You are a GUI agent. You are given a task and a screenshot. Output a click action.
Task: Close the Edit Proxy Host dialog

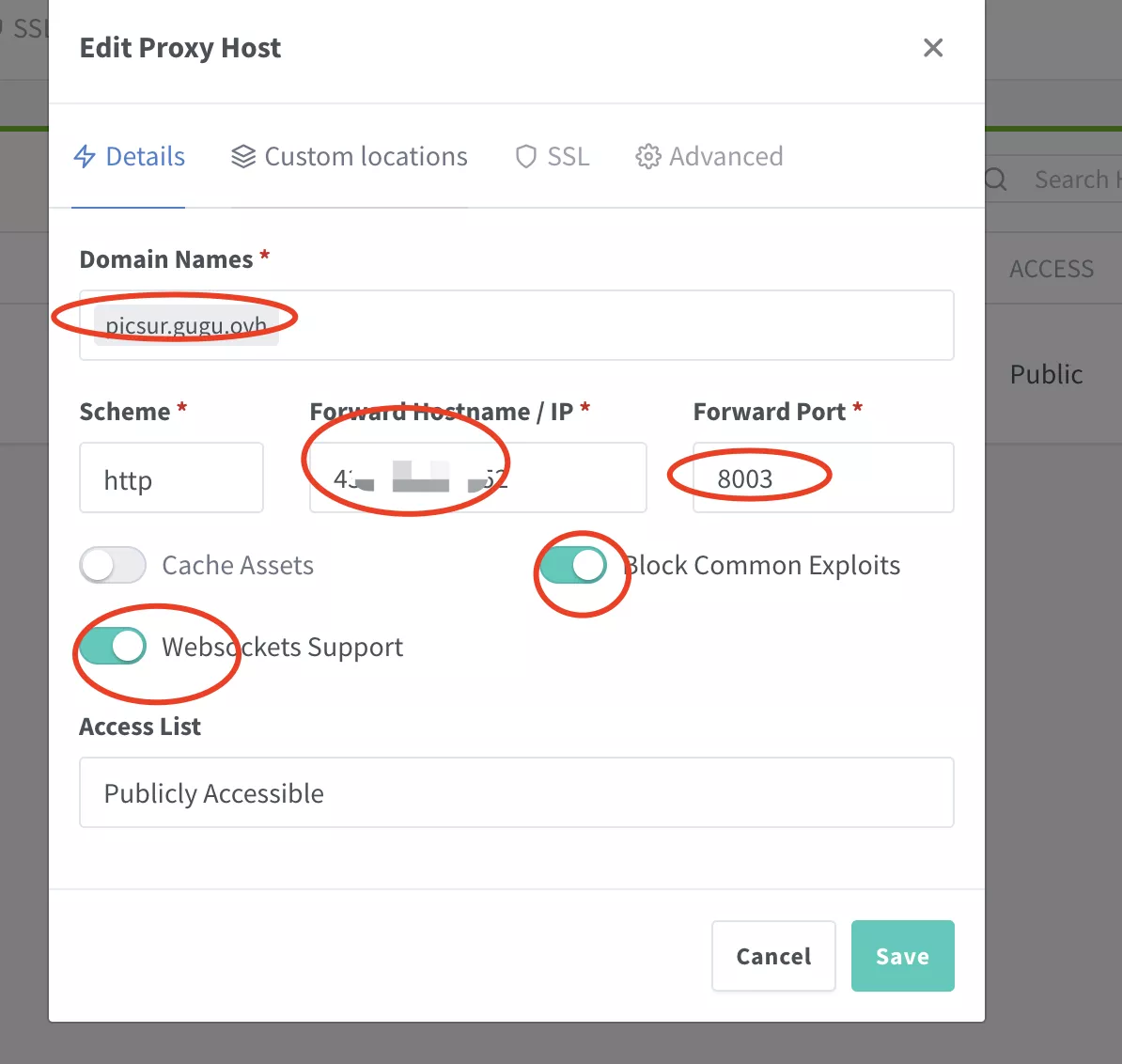(x=933, y=48)
